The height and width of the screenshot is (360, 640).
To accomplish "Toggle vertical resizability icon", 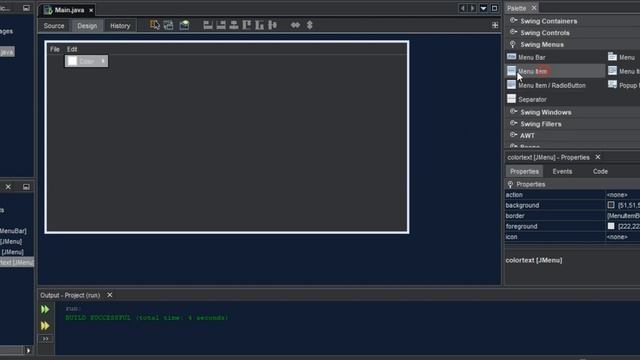I will tap(309, 25).
